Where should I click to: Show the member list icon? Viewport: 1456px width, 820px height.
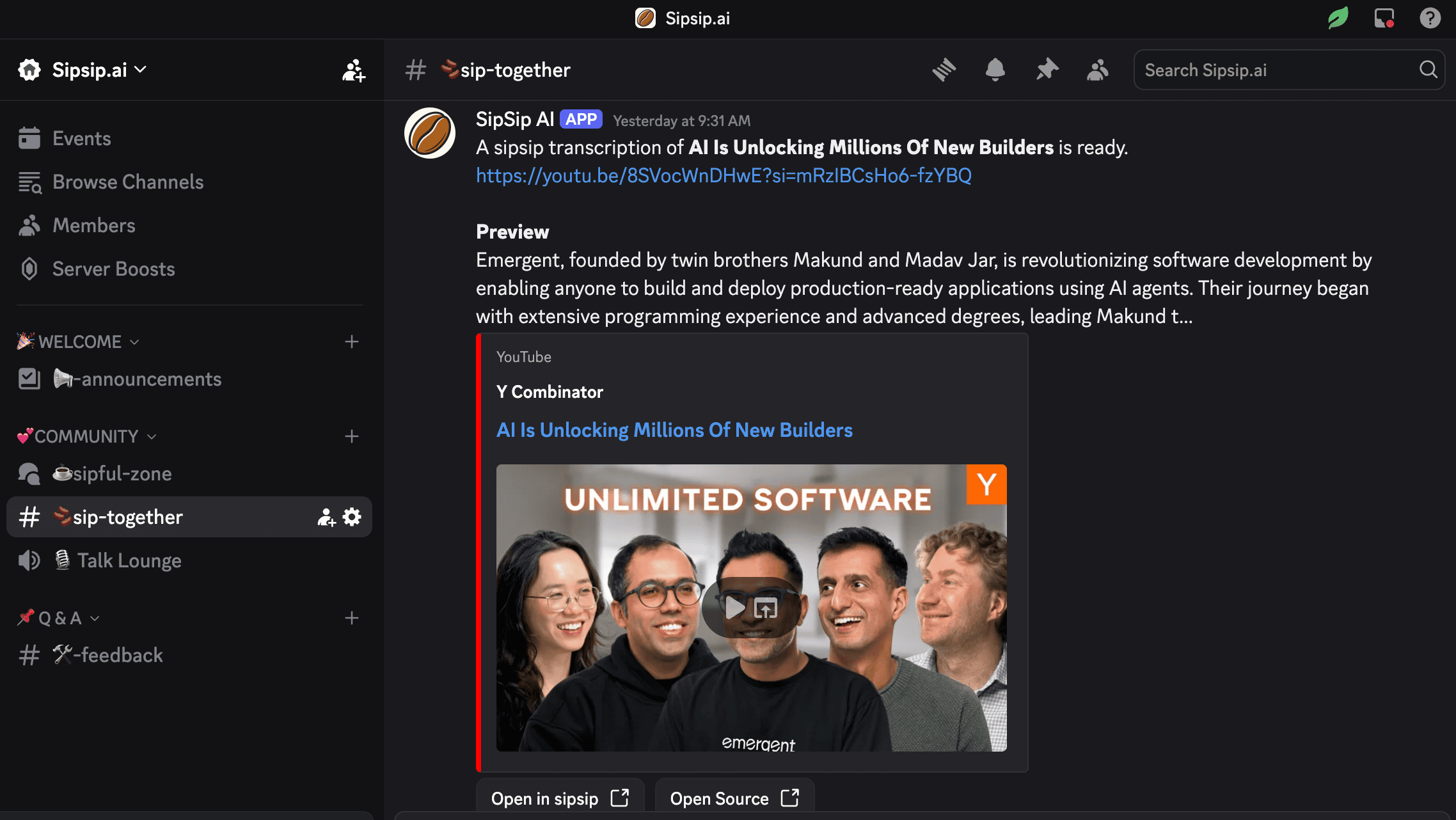click(1098, 70)
